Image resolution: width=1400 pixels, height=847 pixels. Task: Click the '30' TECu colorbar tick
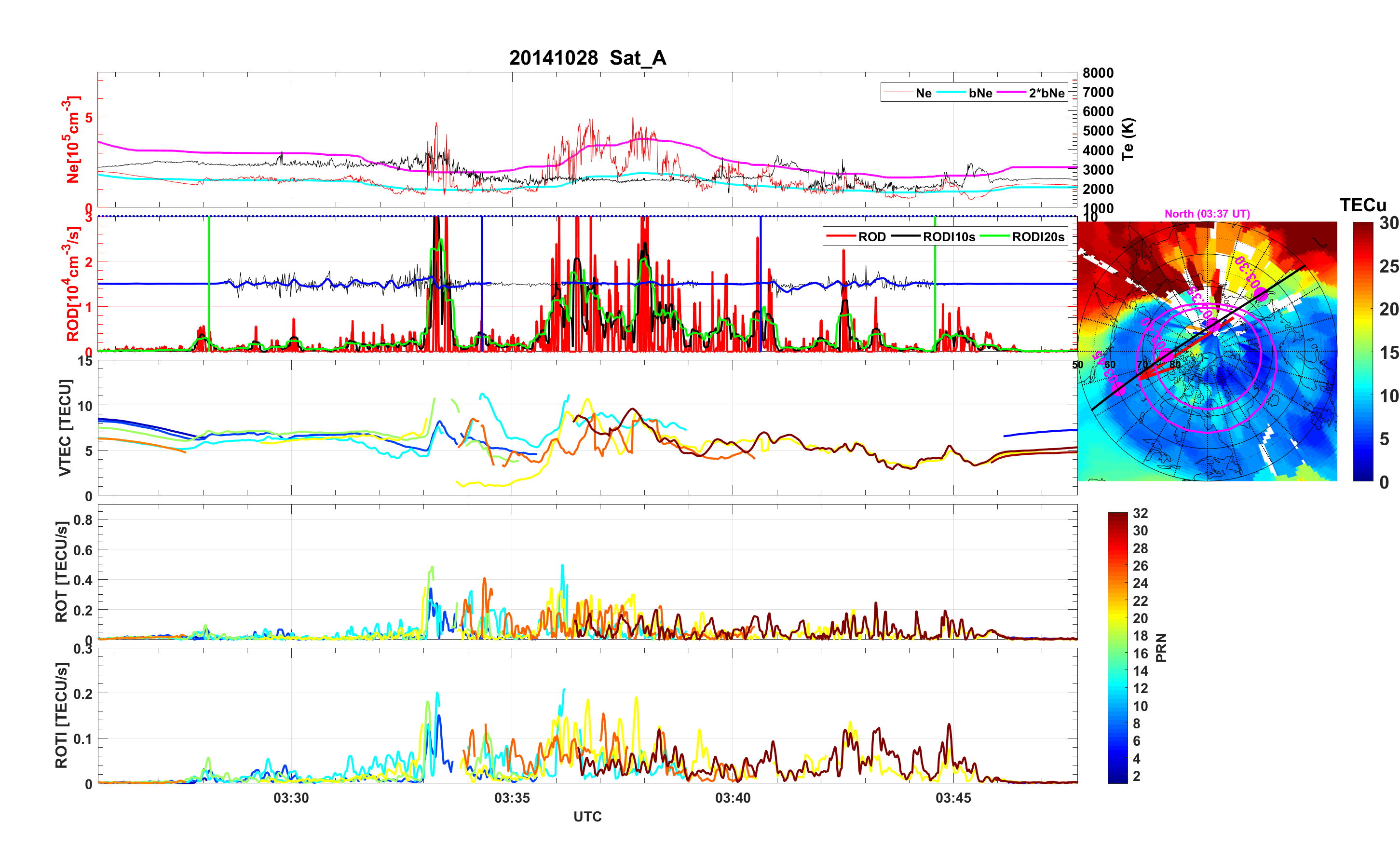[x=1389, y=223]
